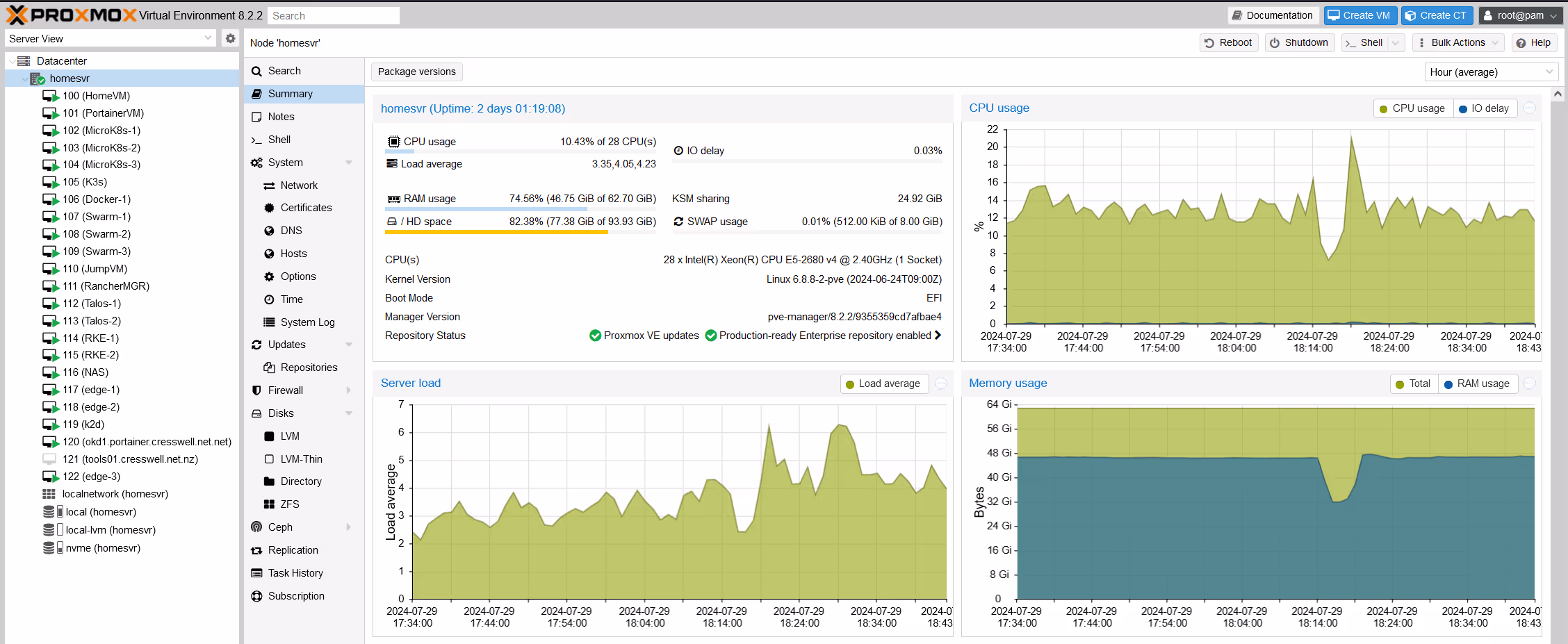Click the Task History list icon
Viewport: 1568px width, 644px height.
click(256, 573)
